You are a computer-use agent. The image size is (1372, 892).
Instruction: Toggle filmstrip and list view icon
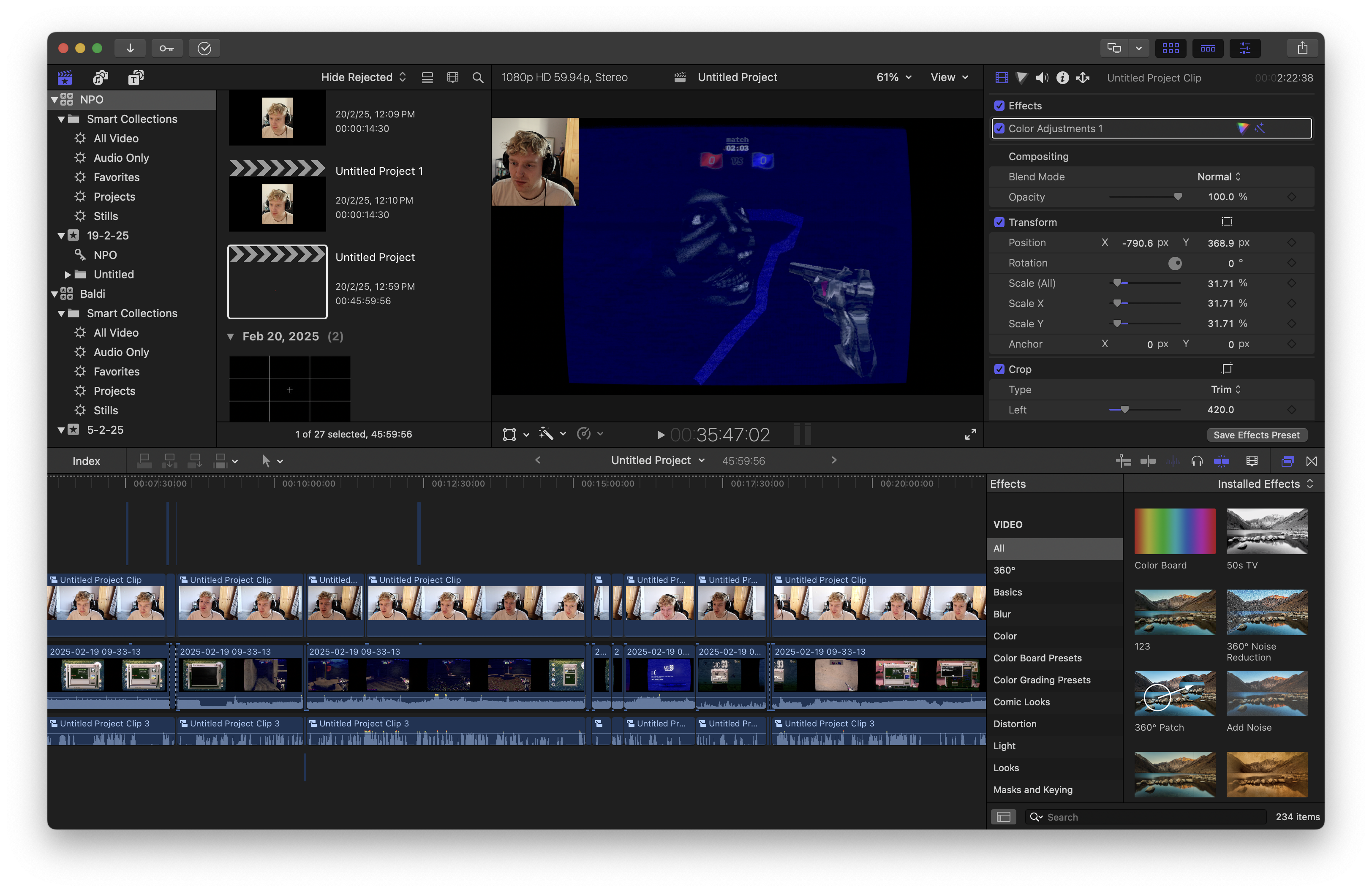click(427, 77)
